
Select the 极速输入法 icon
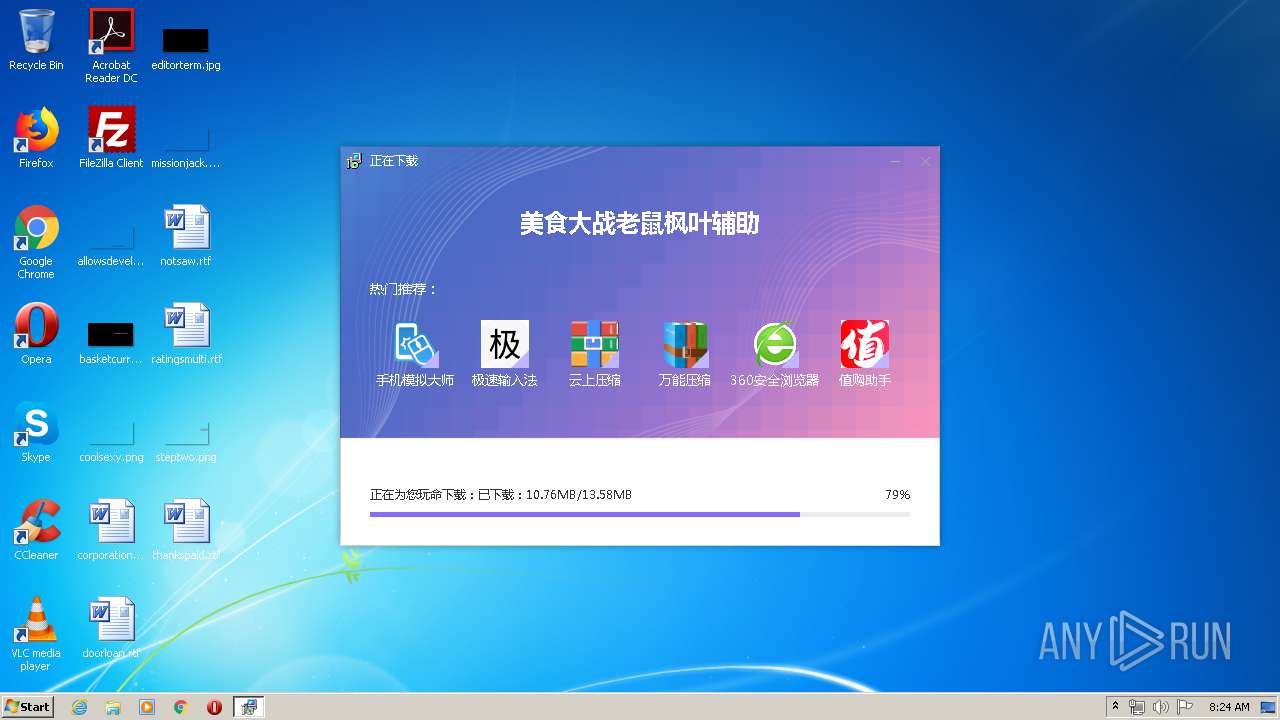tap(504, 345)
